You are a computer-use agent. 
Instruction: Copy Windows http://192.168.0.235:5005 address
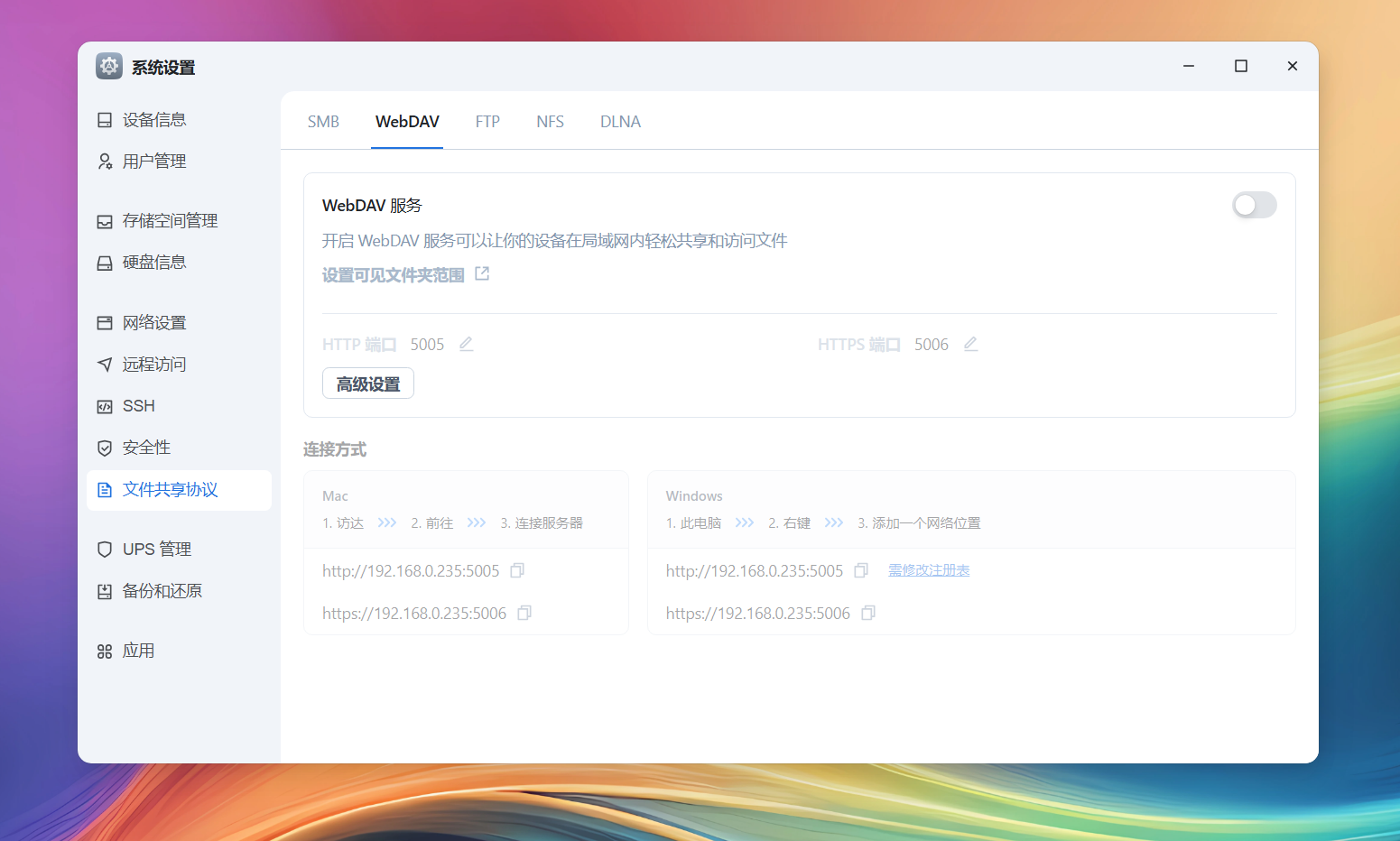(861, 570)
